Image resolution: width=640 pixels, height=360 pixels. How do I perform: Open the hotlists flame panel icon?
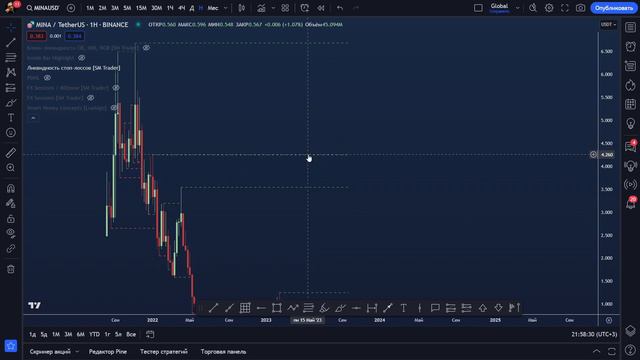631,85
